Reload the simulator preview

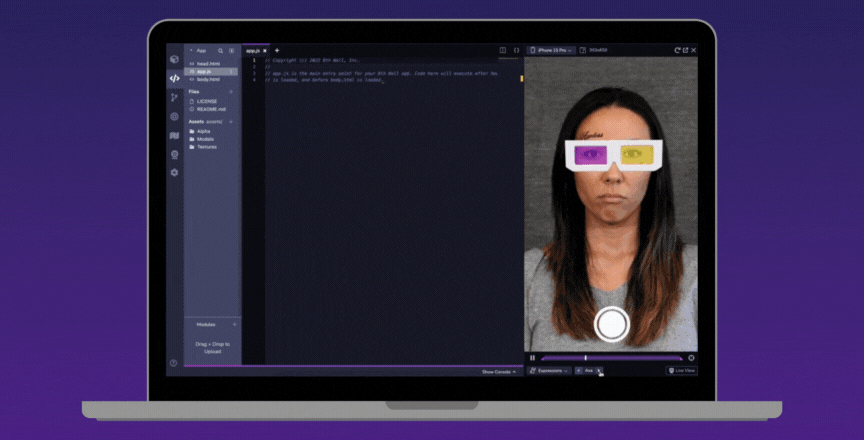[677, 50]
